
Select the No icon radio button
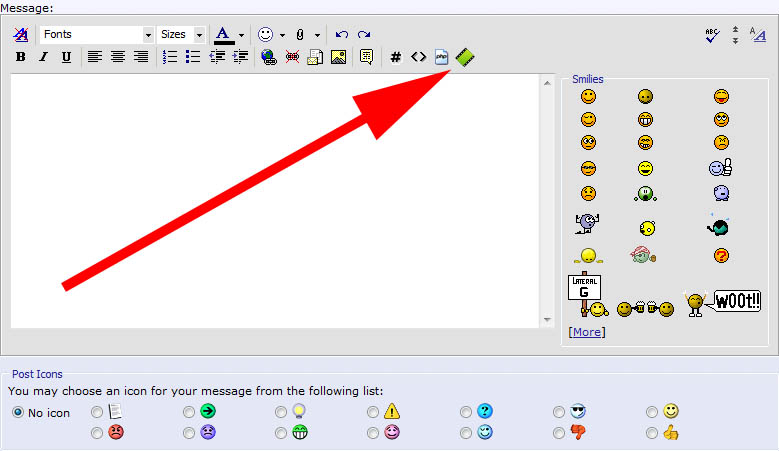pos(17,412)
